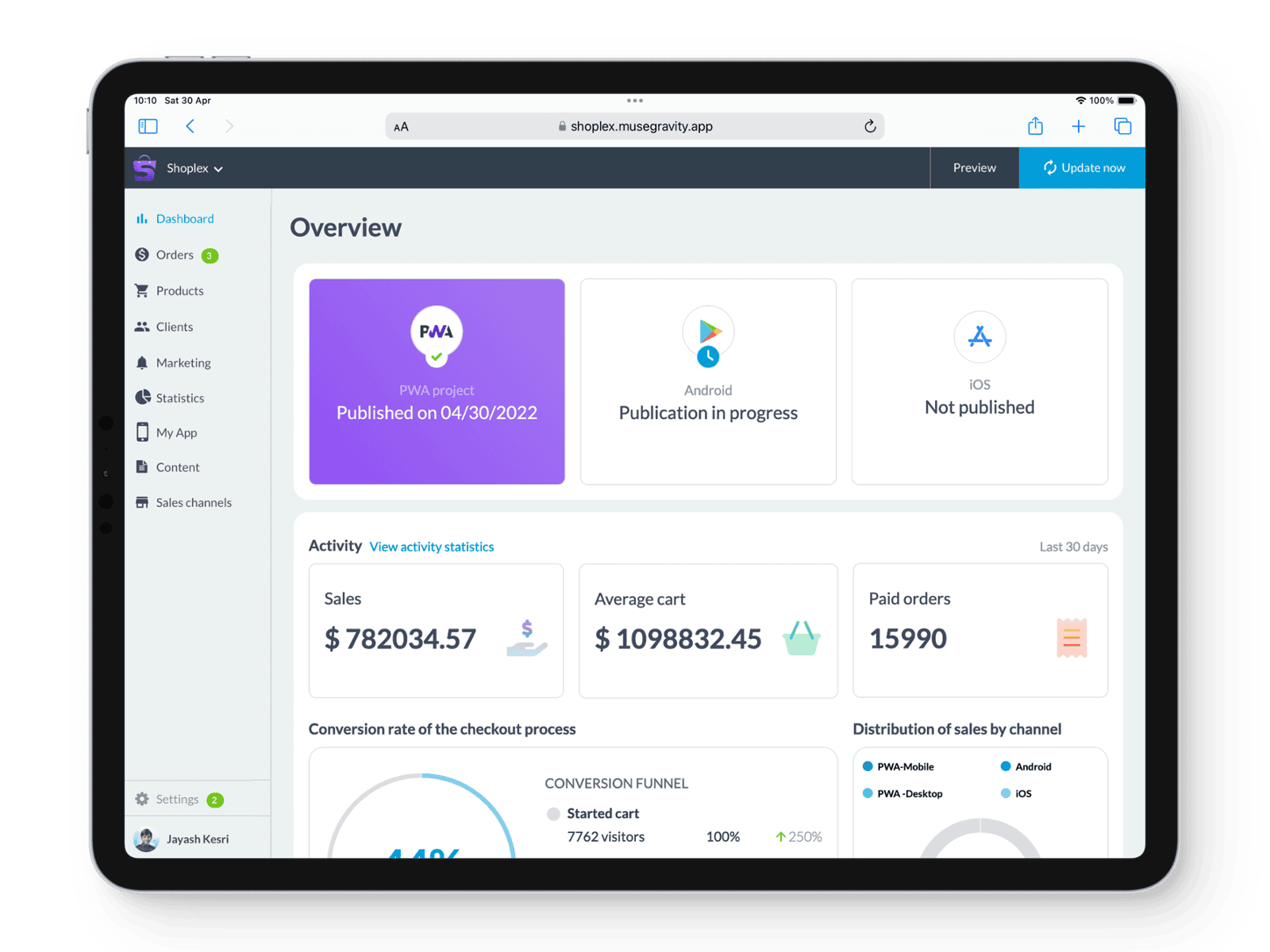Toggle the PWA-Mobile legend series
Screen dimensions: 1270x952
click(898, 766)
